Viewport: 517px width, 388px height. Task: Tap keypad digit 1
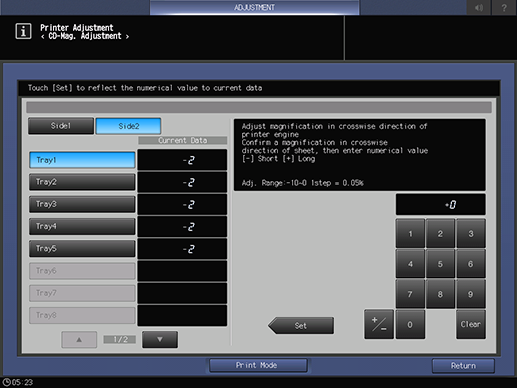point(410,233)
